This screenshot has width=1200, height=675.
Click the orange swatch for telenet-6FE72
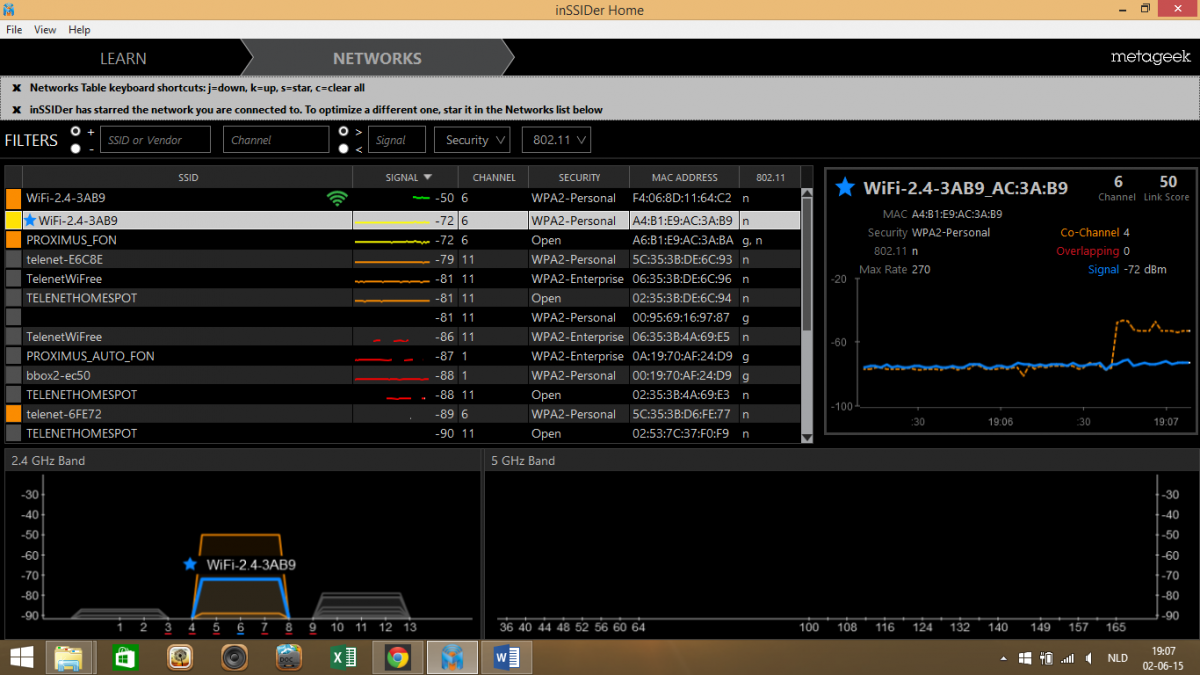tap(14, 414)
